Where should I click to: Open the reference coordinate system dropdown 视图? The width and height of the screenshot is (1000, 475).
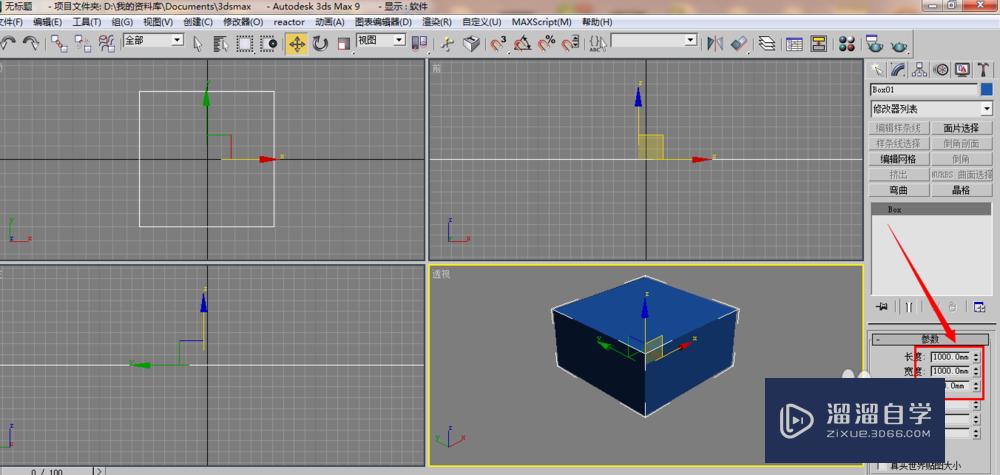pyautogui.click(x=381, y=40)
